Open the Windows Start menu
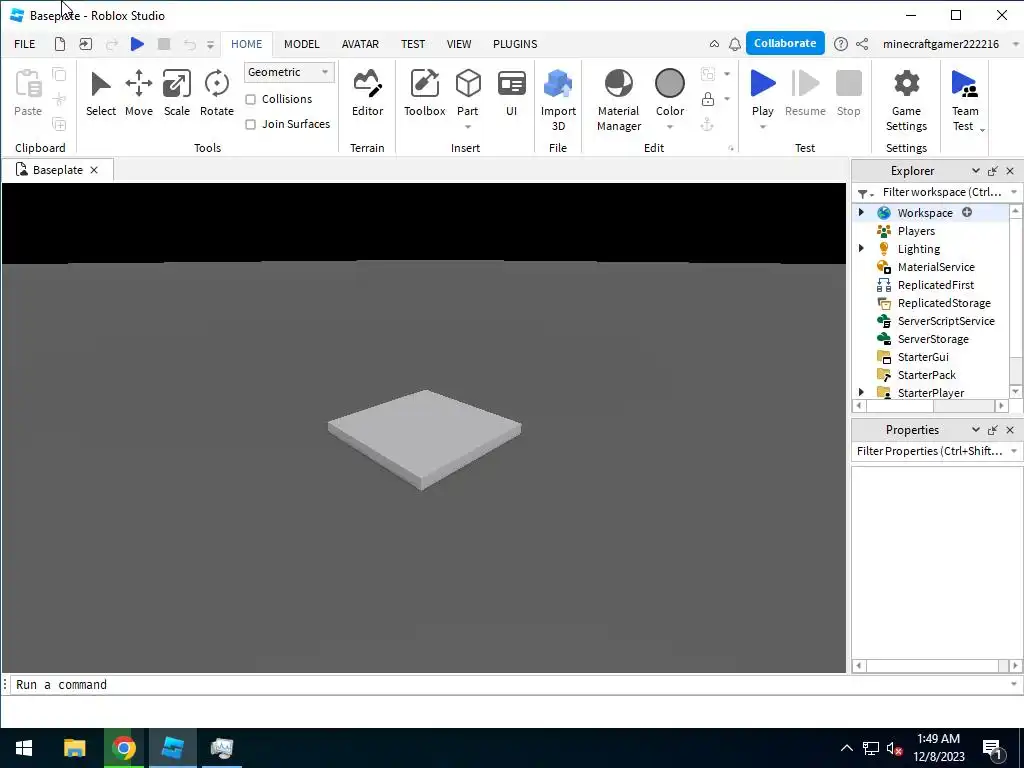This screenshot has height=768, width=1024. click(x=24, y=748)
